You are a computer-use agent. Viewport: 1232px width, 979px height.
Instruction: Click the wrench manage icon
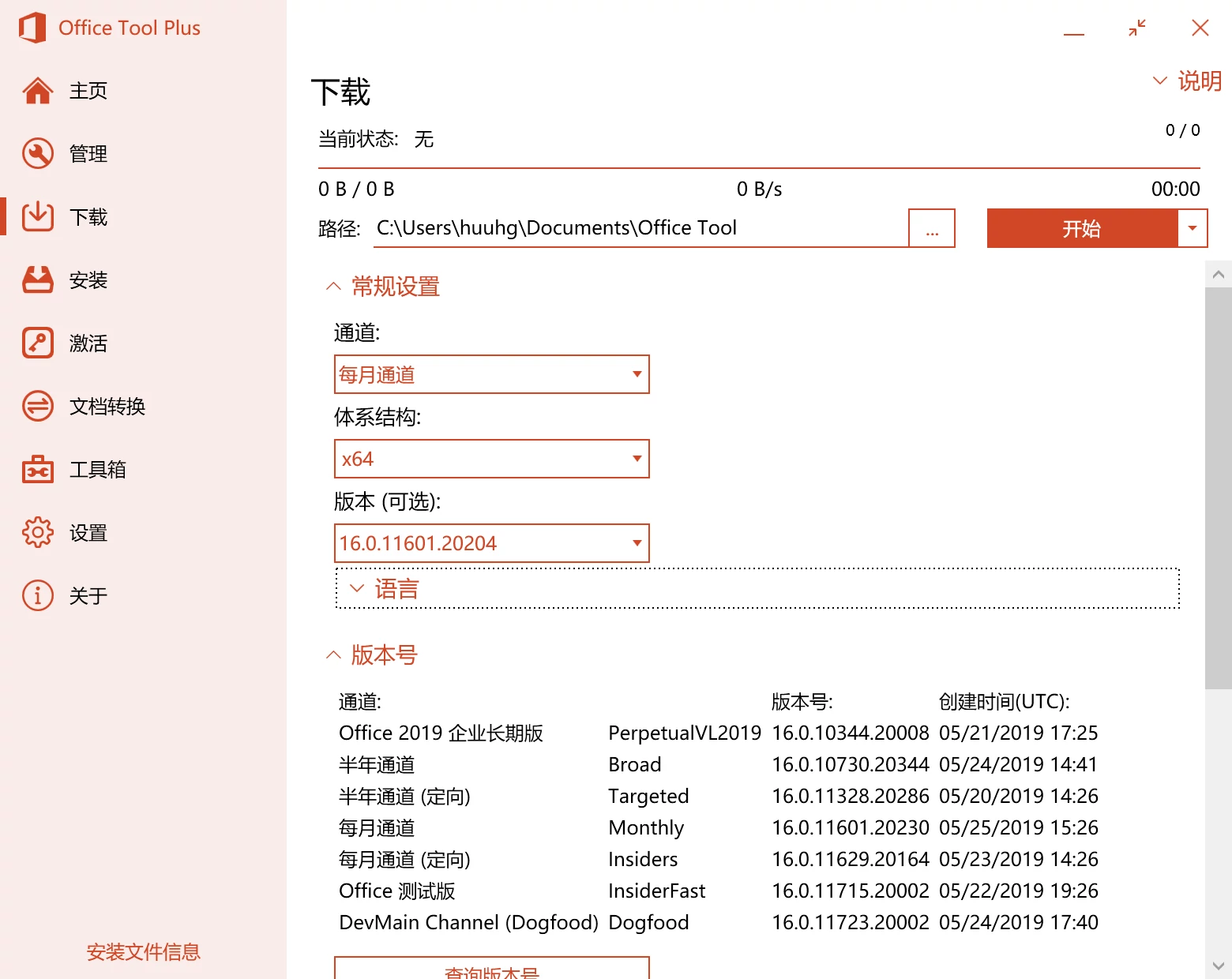coord(38,154)
